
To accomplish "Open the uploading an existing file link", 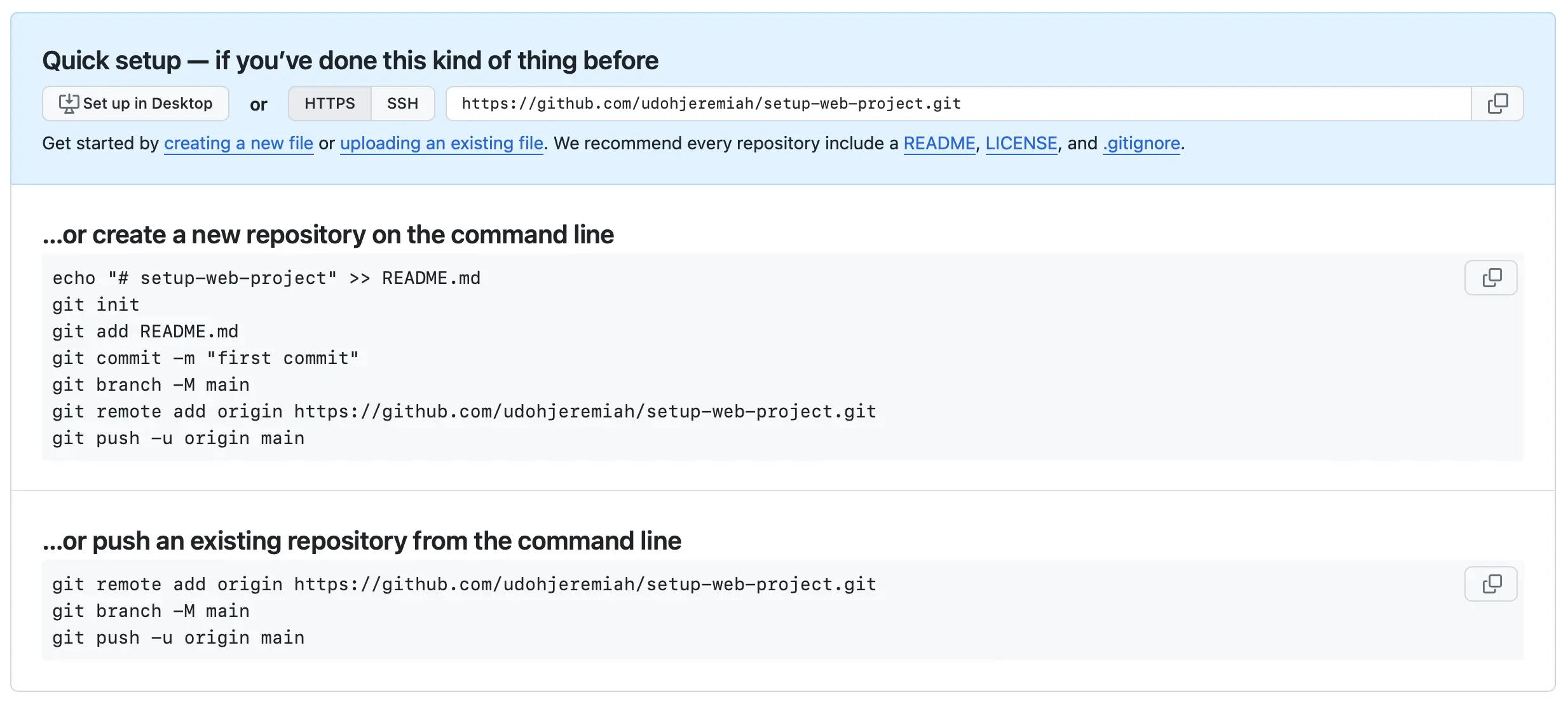I will click(441, 144).
